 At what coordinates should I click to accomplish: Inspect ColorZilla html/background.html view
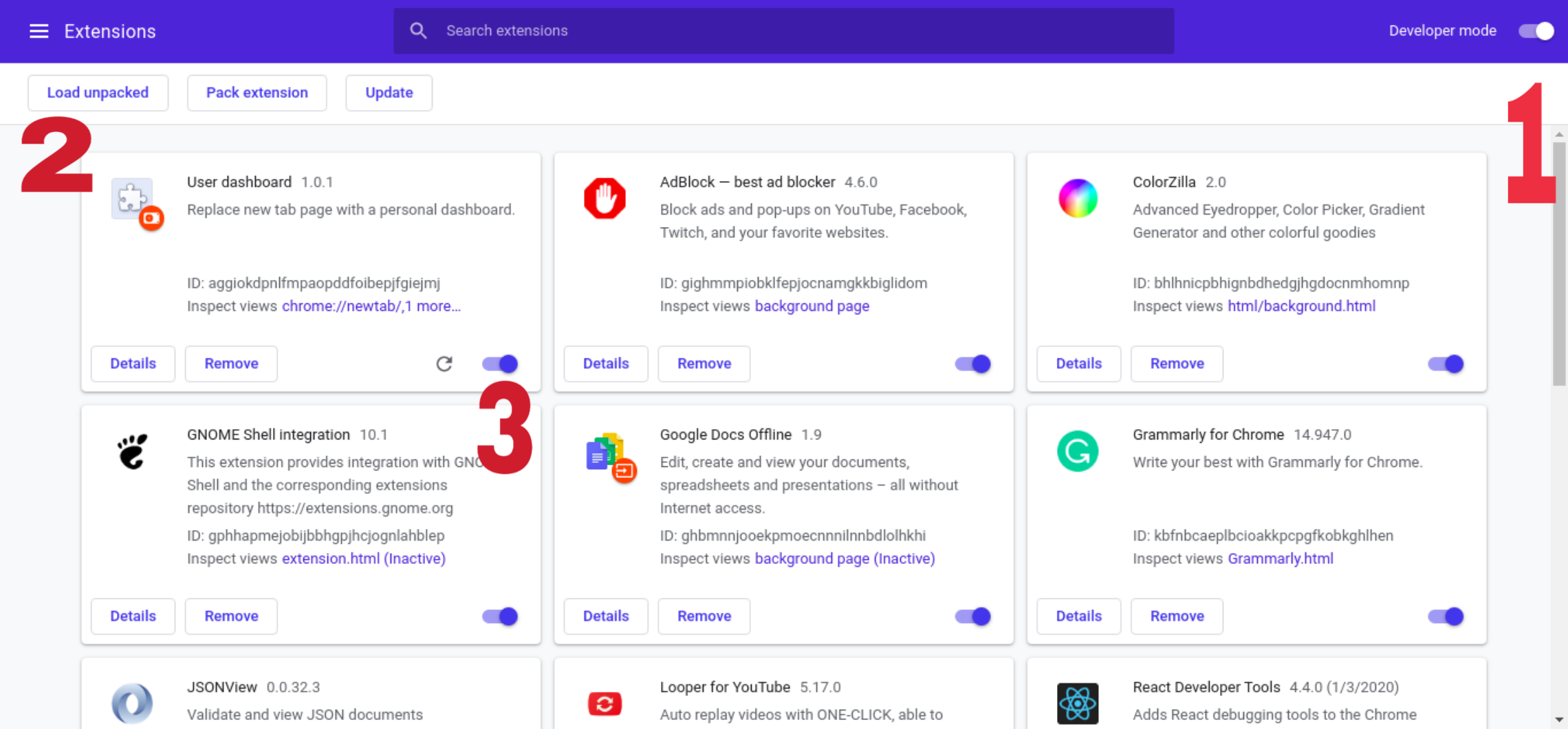(1302, 306)
